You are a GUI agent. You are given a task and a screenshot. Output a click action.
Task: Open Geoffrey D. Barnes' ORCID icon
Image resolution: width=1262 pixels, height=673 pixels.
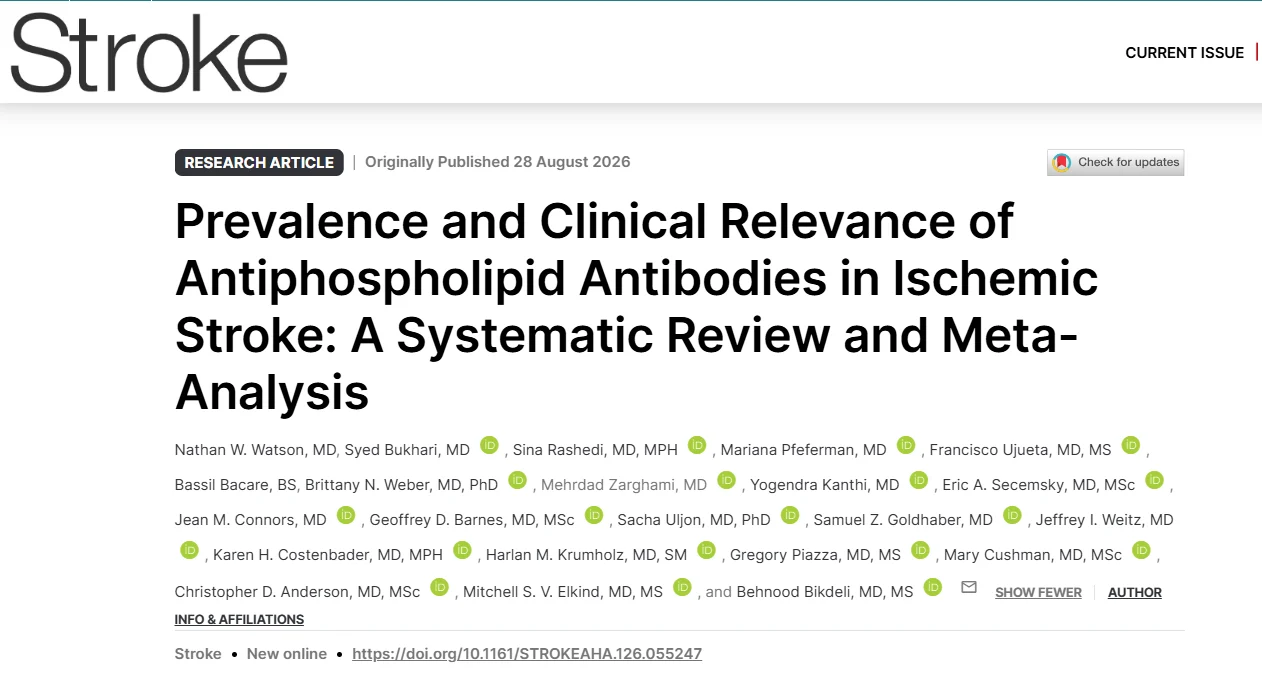coord(594,515)
